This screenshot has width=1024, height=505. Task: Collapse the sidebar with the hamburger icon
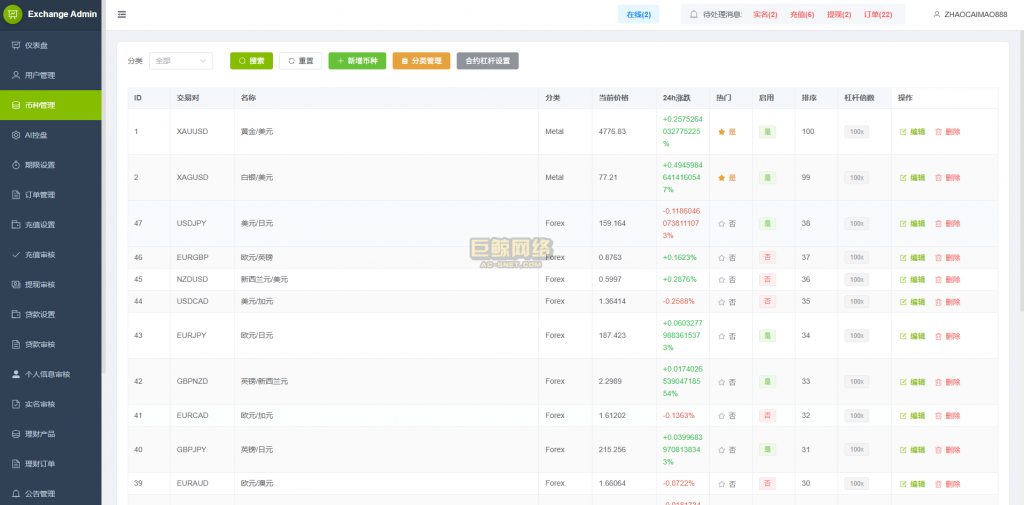[122, 14]
